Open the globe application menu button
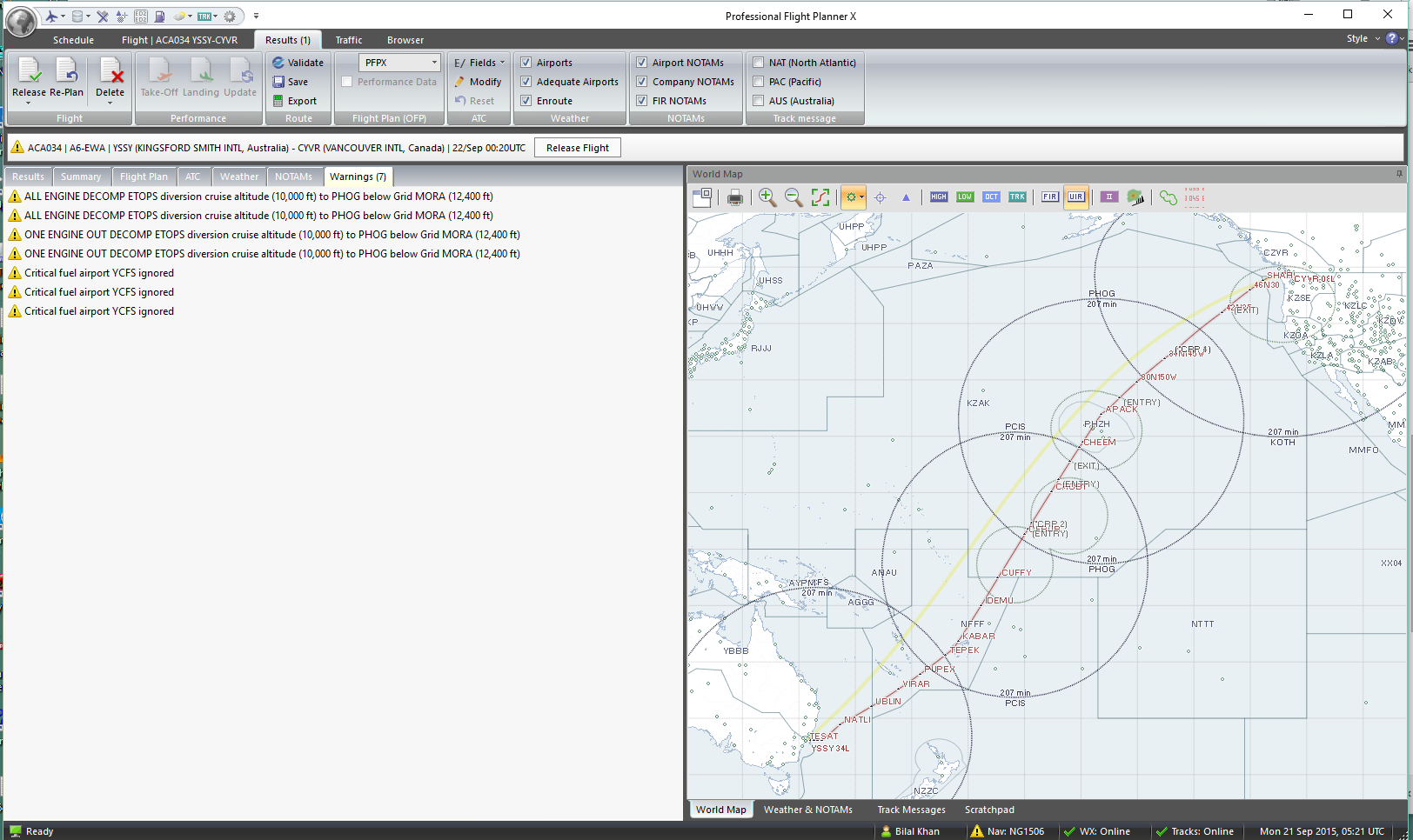The width and height of the screenshot is (1413, 840). [21, 21]
